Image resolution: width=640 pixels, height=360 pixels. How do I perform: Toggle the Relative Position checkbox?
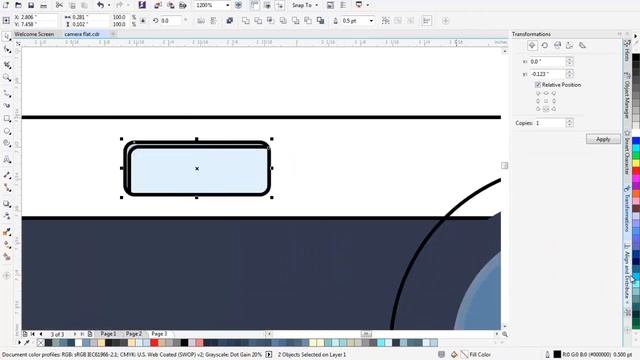538,85
